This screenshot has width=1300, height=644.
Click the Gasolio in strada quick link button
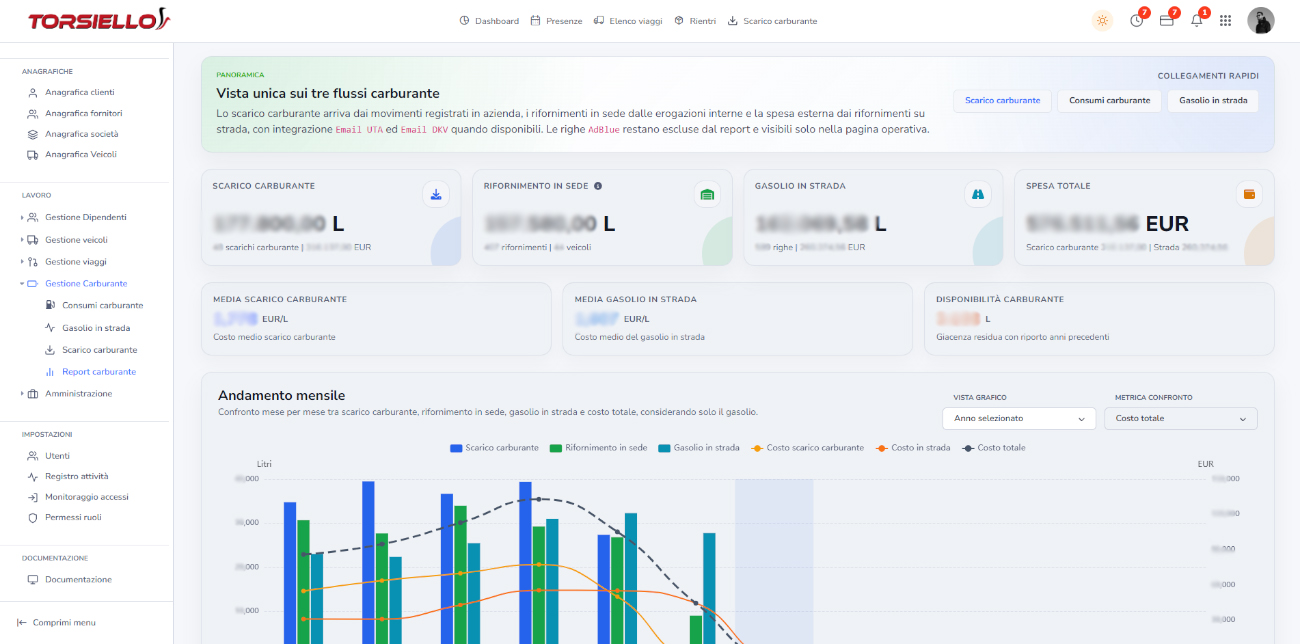click(1213, 100)
